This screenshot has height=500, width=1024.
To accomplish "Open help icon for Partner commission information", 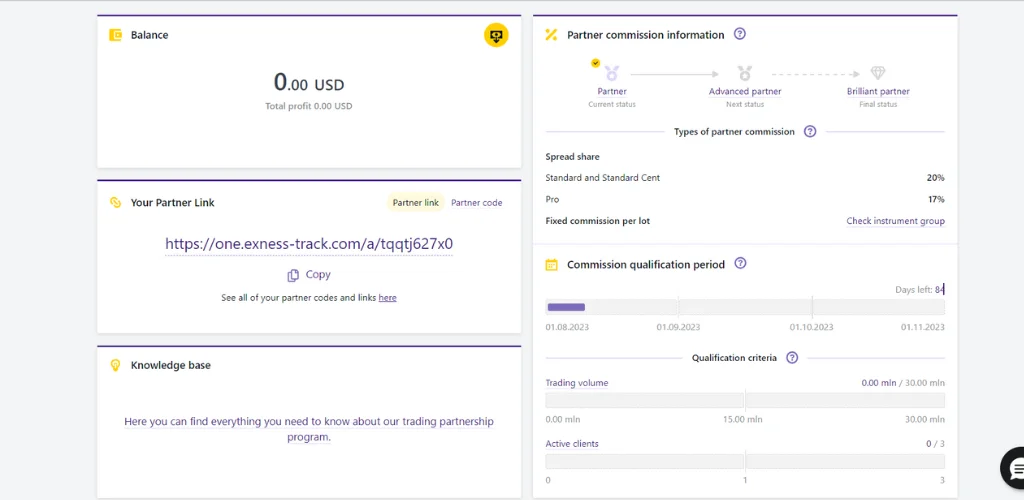I will (x=740, y=34).
